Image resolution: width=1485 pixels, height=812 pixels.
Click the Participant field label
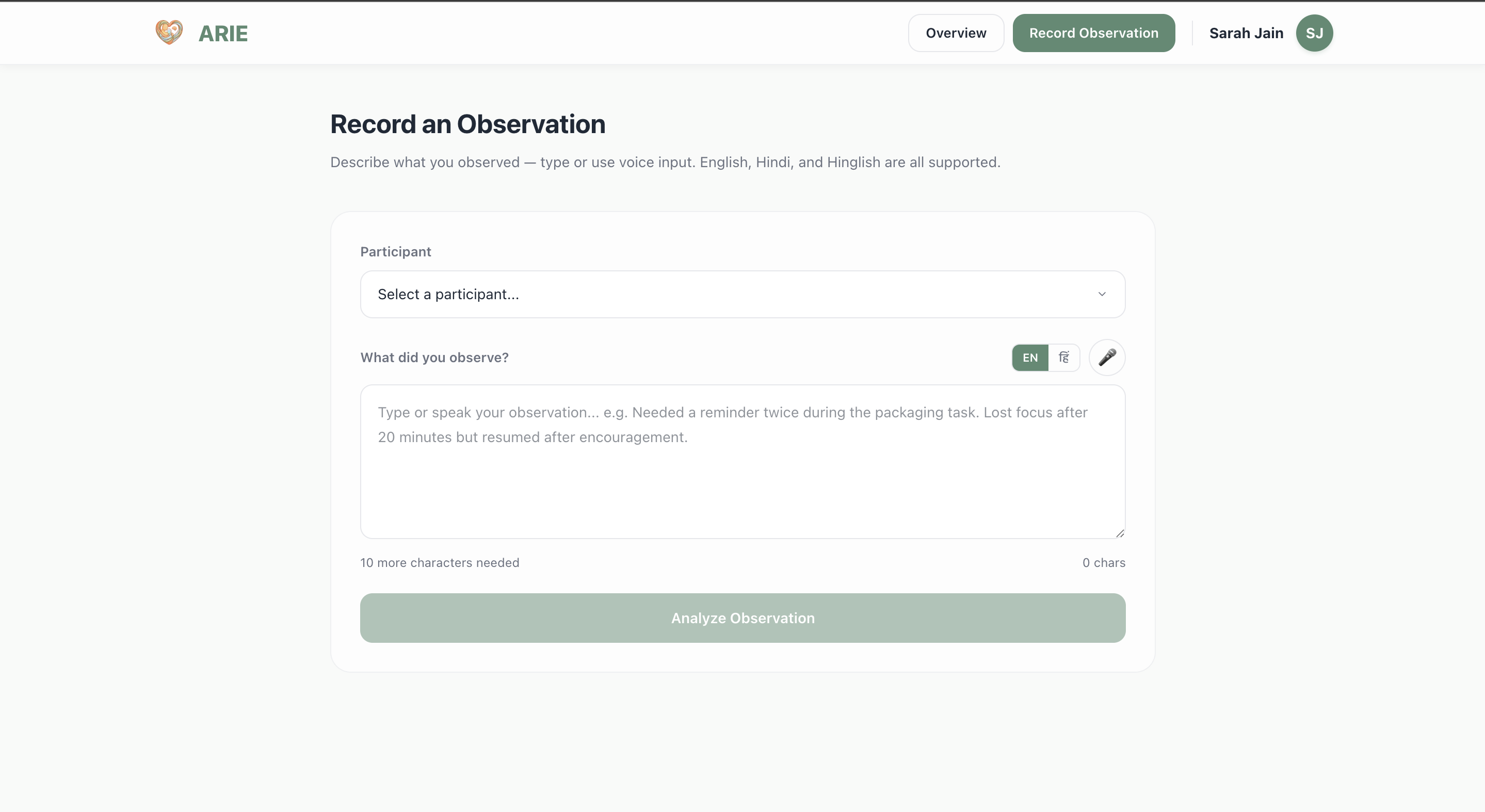click(395, 251)
